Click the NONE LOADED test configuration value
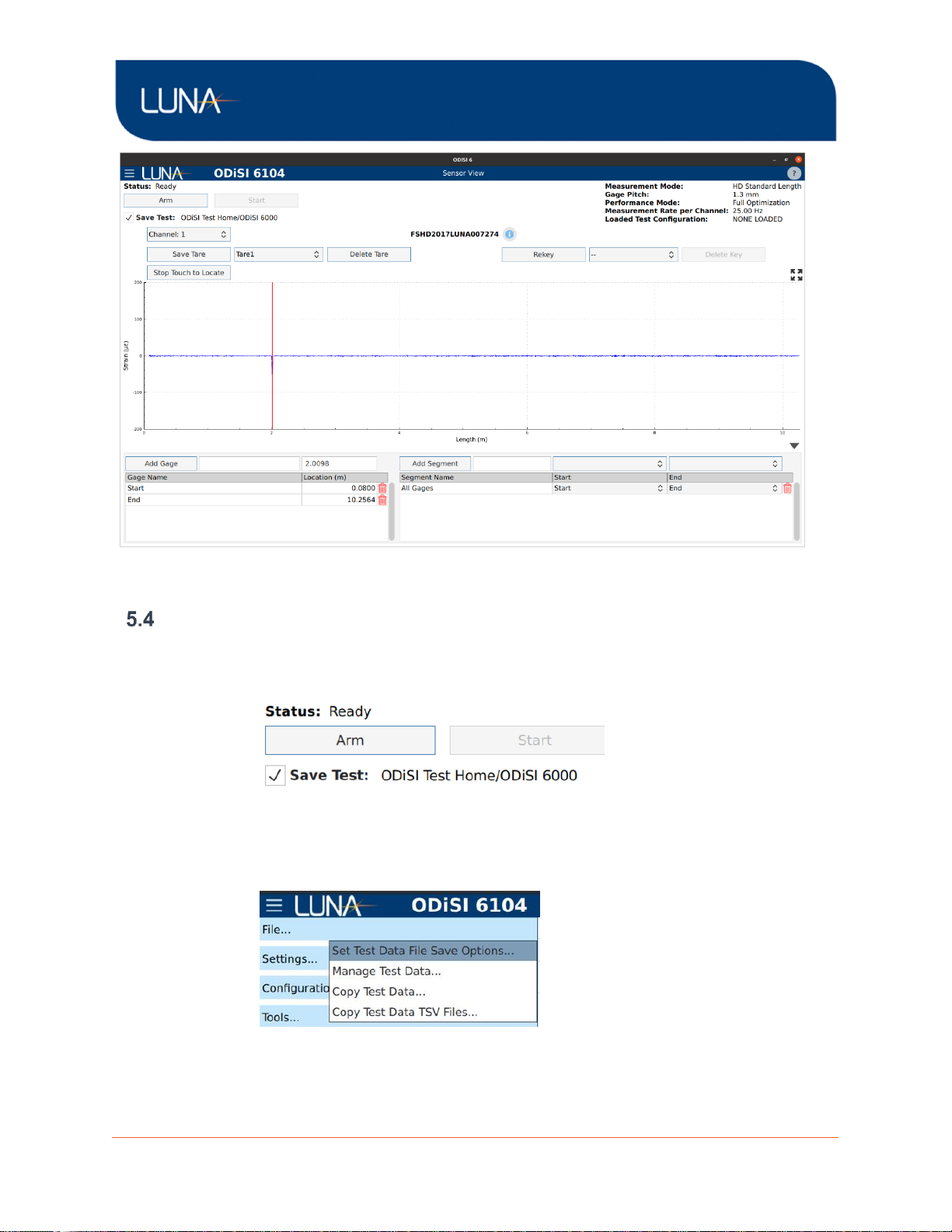 758,219
